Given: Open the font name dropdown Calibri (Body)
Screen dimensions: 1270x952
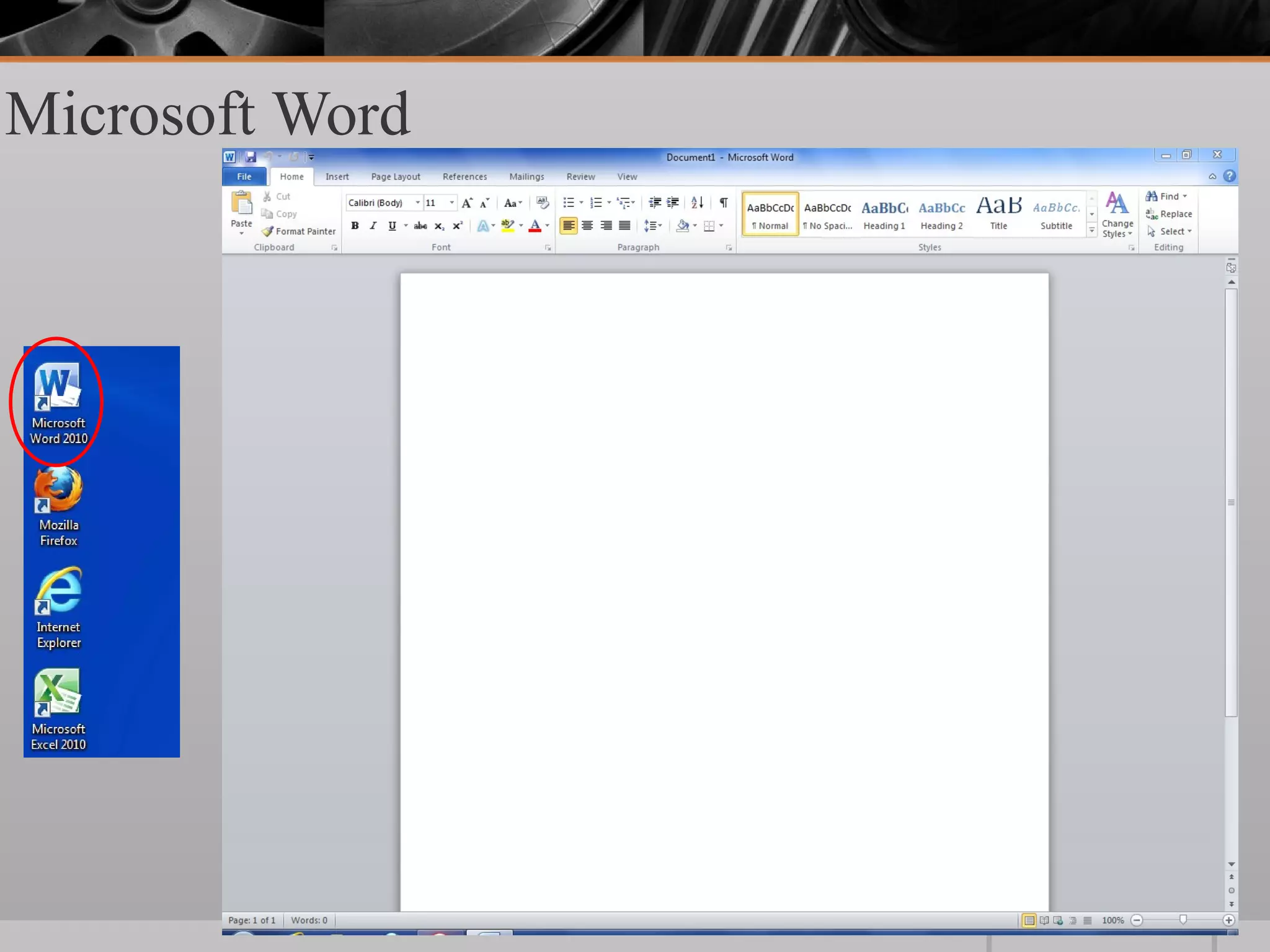Looking at the screenshot, I should (417, 203).
